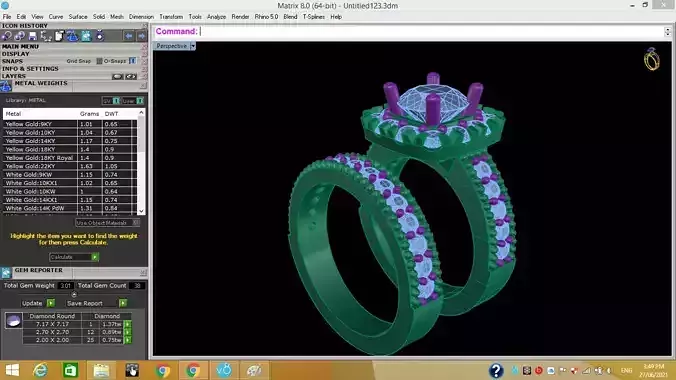Click the Diamond Round gem thumbnail
This screenshot has height=380, width=676.
13,321
